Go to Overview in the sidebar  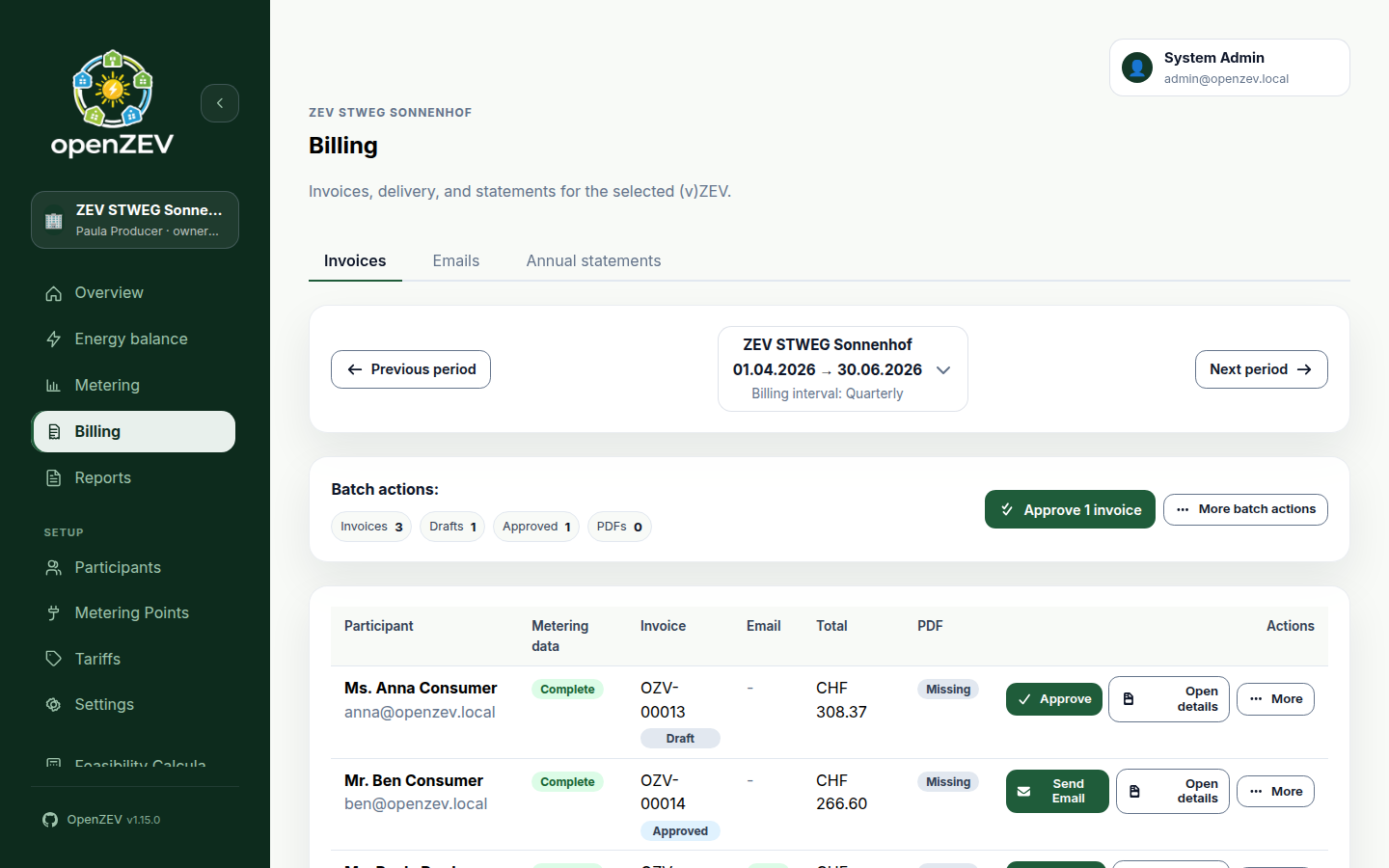135,293
